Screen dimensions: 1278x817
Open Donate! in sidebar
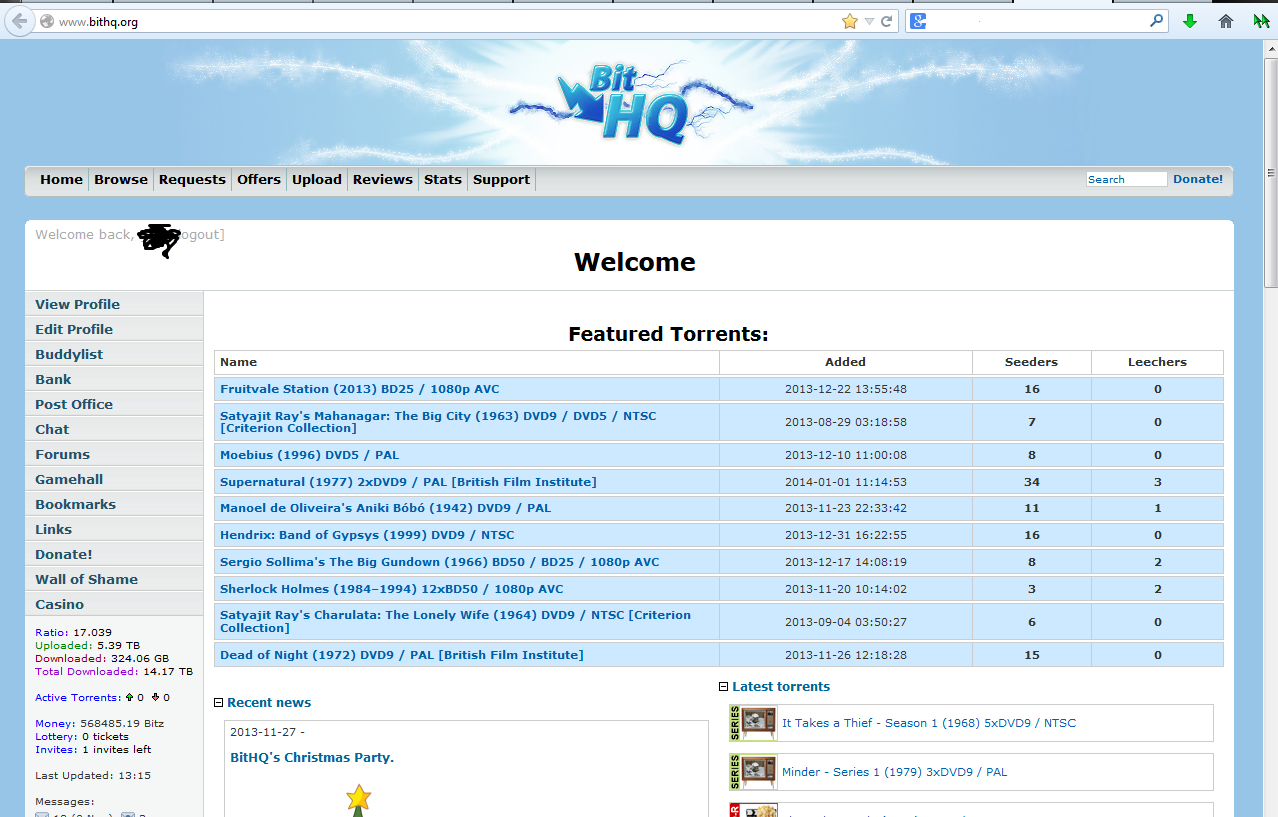pos(114,554)
